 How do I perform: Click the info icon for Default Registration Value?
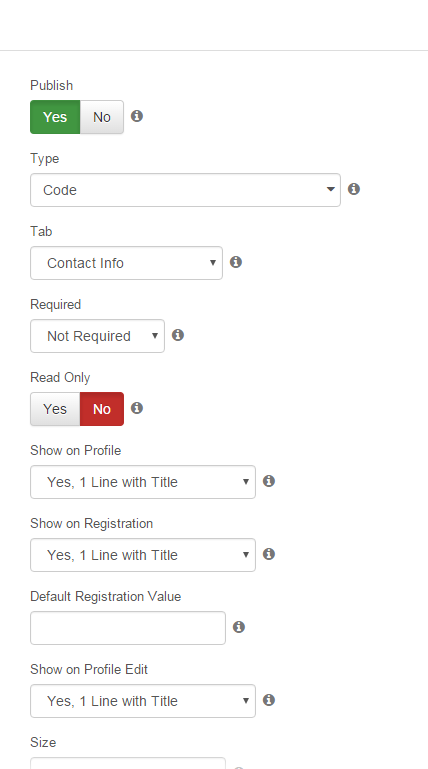239,627
